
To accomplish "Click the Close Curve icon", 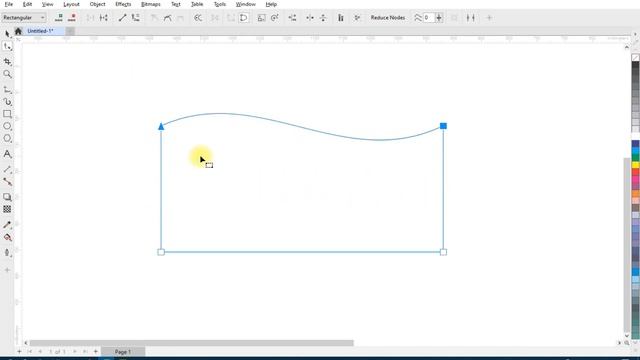I will point(244,18).
